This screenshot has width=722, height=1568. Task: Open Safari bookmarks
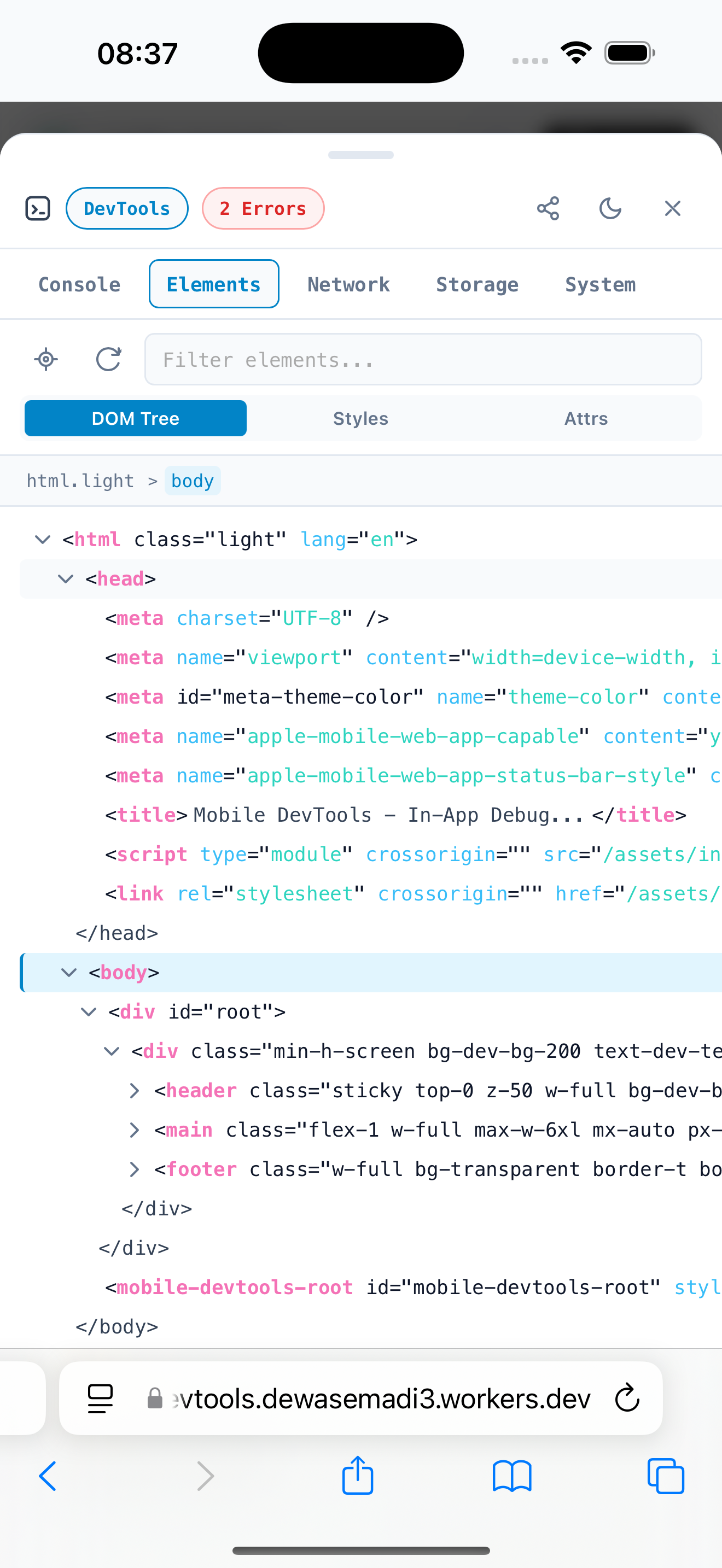point(512,1476)
